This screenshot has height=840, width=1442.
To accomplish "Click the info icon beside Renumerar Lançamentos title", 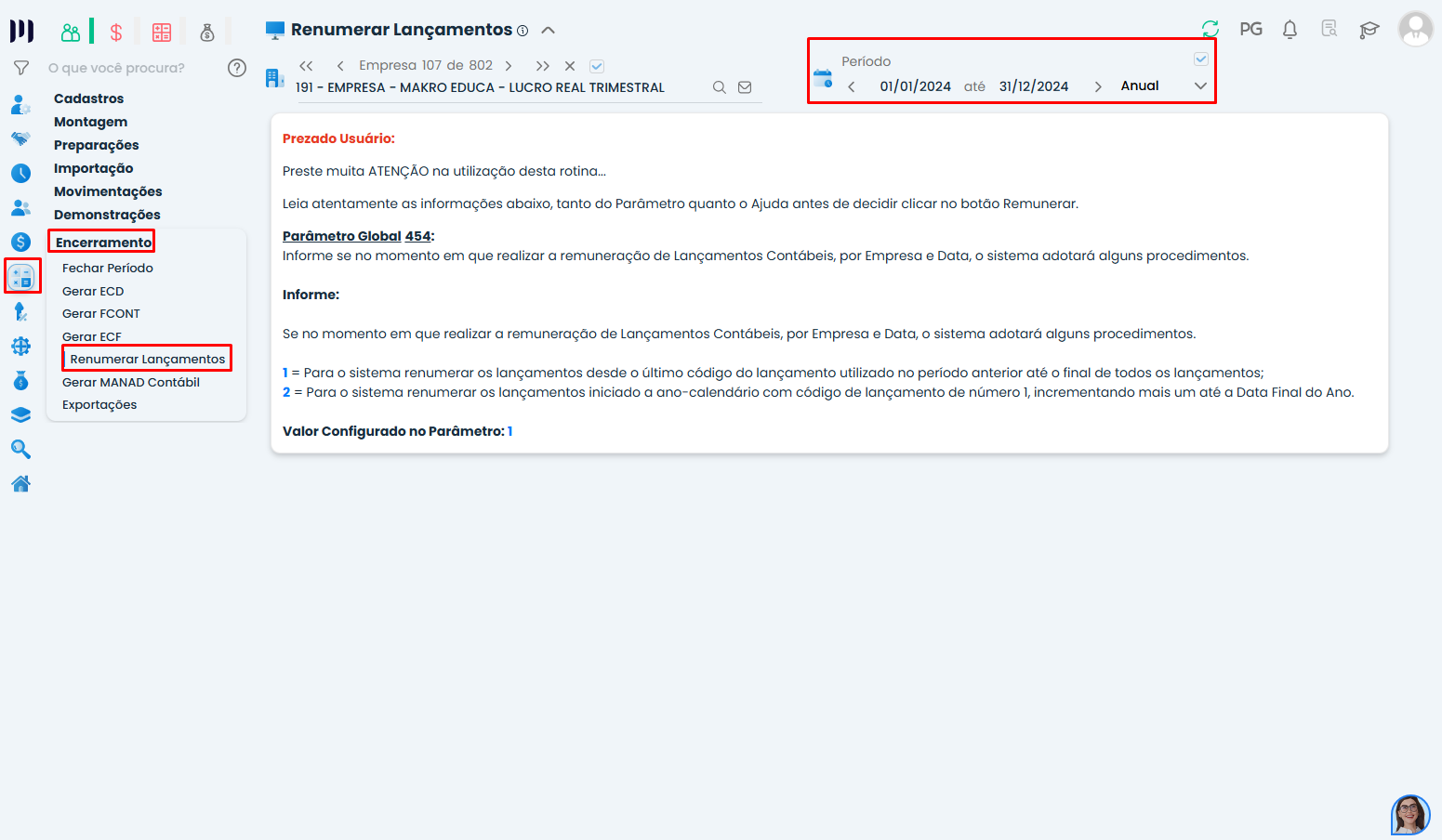I will [523, 31].
